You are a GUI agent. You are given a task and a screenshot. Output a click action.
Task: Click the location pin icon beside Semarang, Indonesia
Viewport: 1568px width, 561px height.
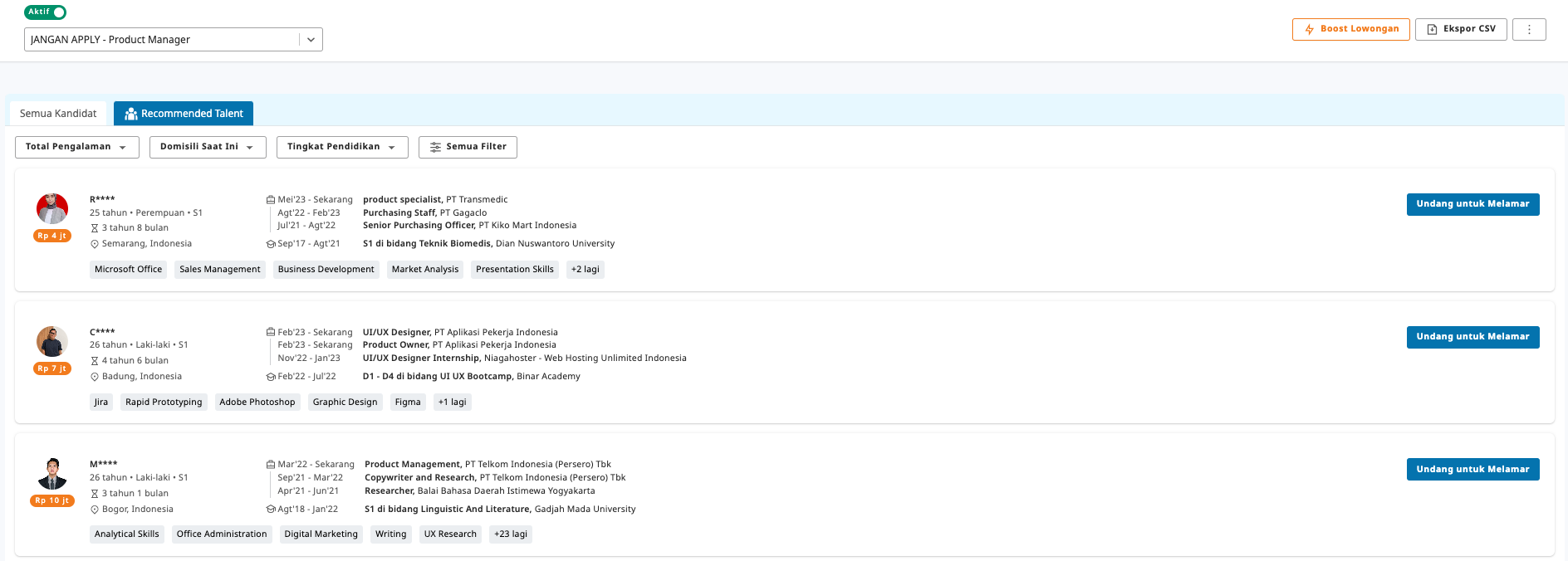coord(95,244)
